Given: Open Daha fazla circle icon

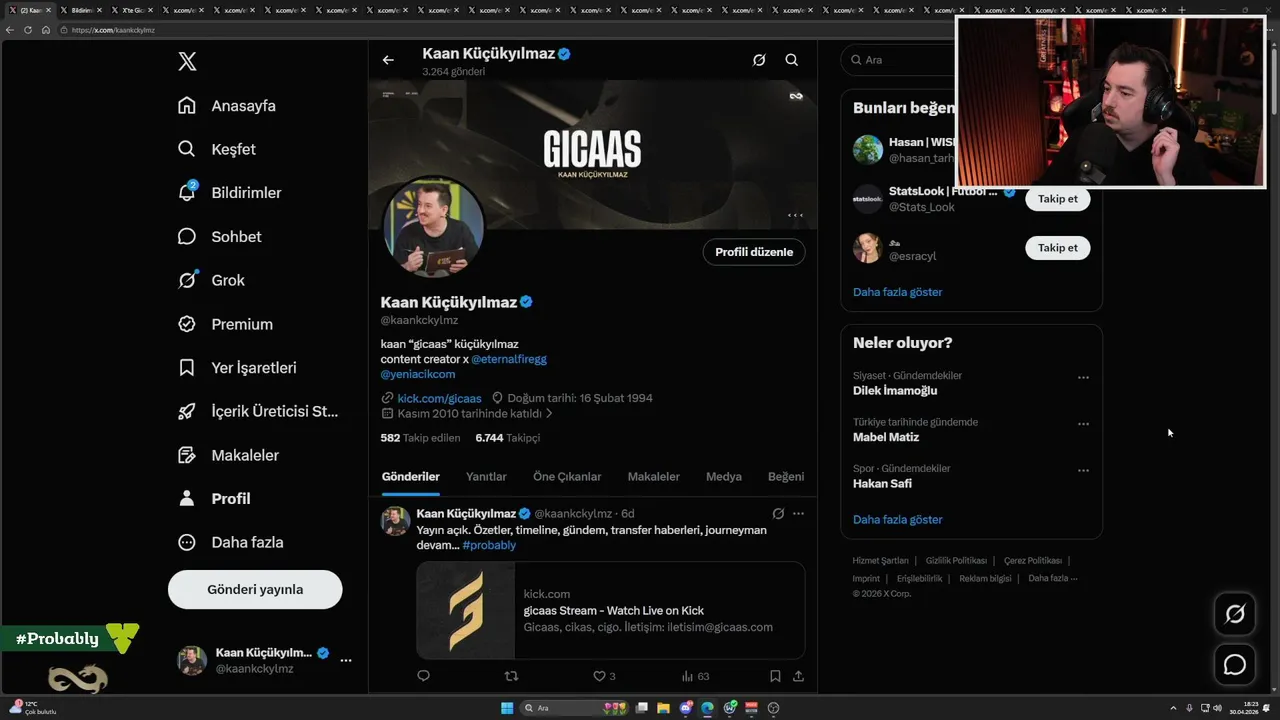Looking at the screenshot, I should tap(187, 542).
